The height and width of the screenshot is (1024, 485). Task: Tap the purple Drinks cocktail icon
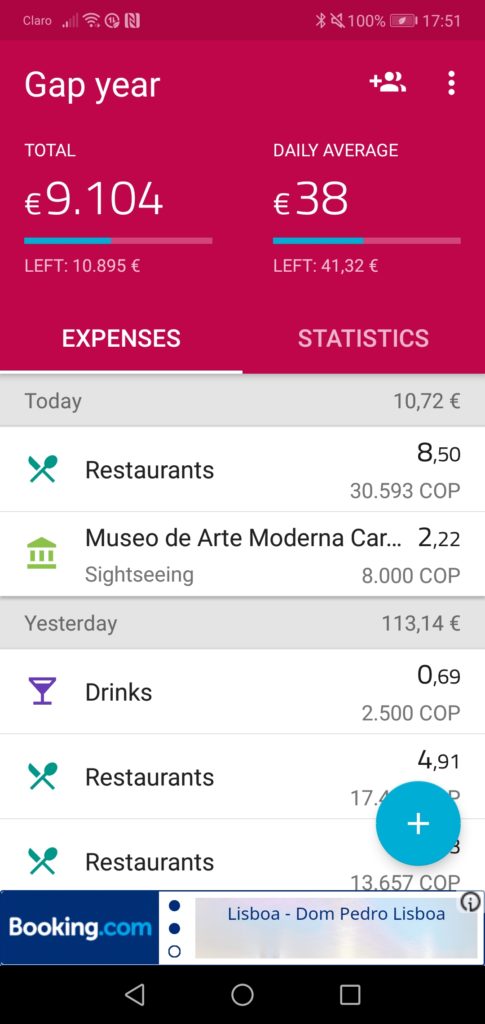(x=42, y=691)
